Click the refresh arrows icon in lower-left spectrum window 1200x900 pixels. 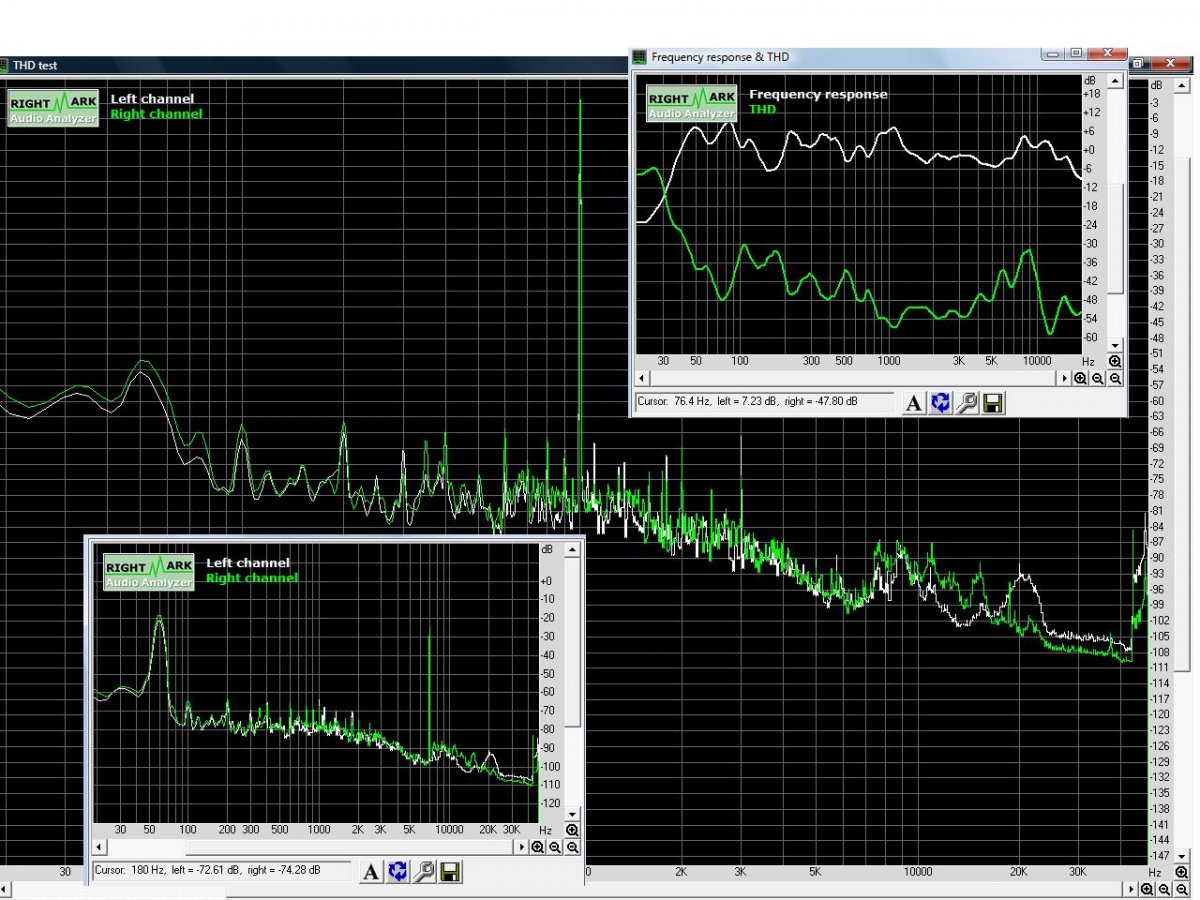[x=397, y=871]
